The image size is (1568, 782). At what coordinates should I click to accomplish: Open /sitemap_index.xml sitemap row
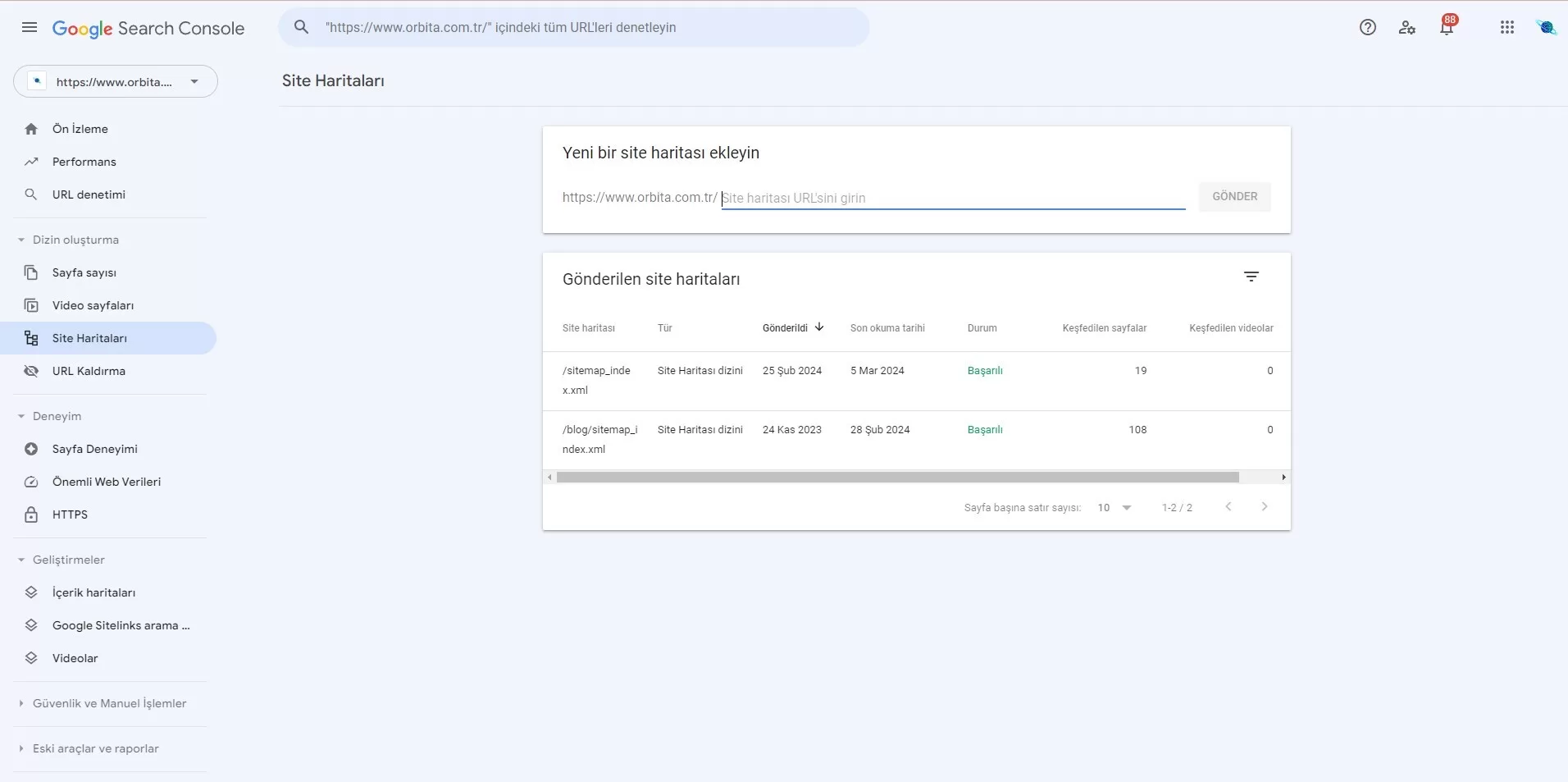917,381
